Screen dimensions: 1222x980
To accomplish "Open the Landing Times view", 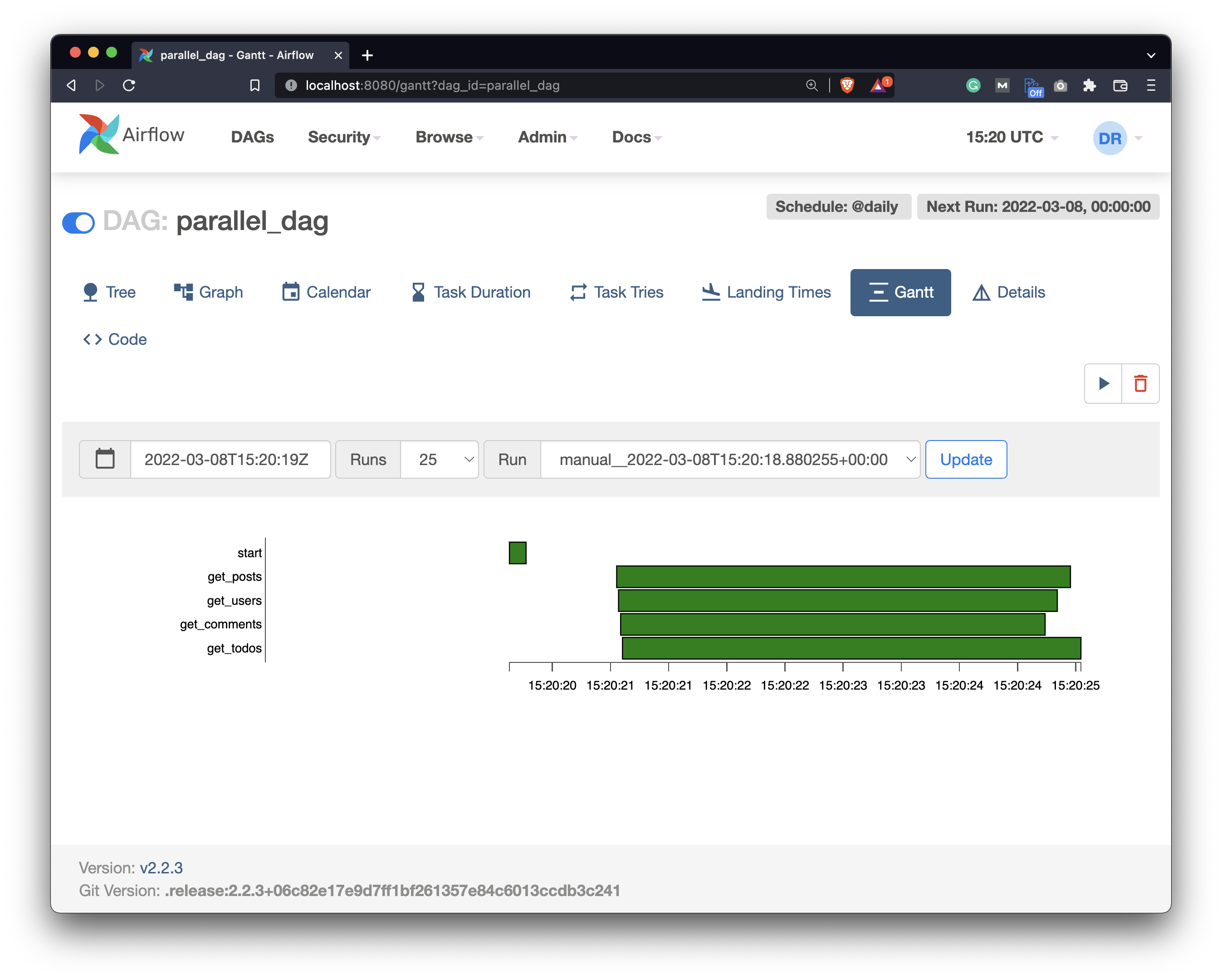I will point(765,293).
